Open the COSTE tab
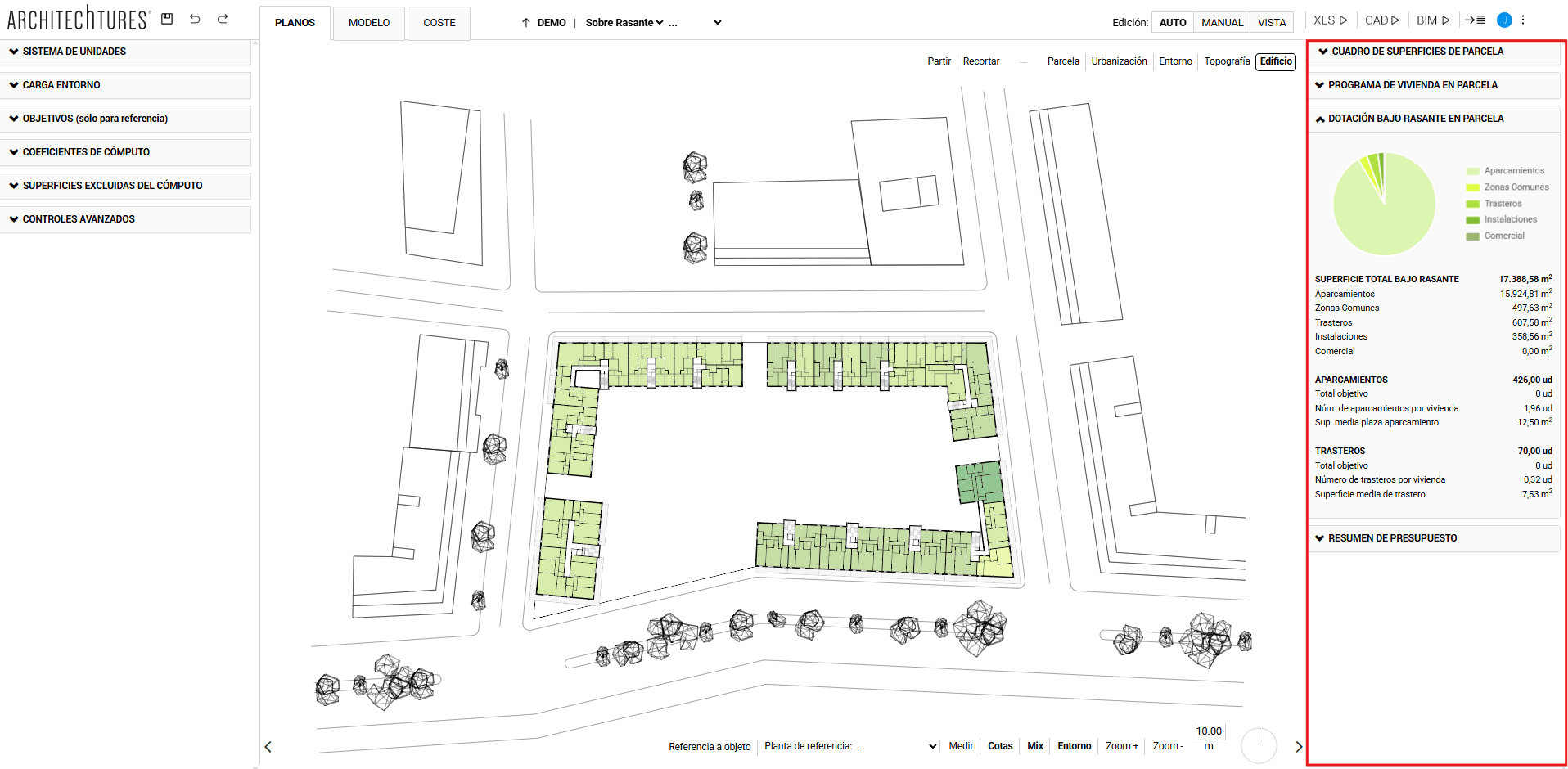The width and height of the screenshot is (1568, 769). click(439, 23)
